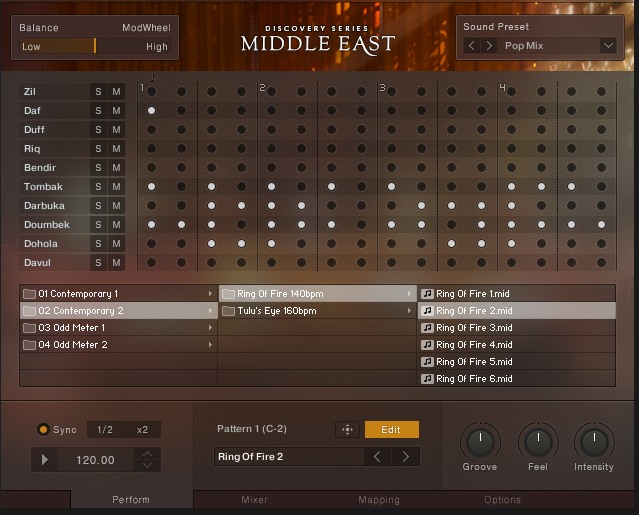
Task: Go to previous pattern Ring Of Fire
Action: 377,457
